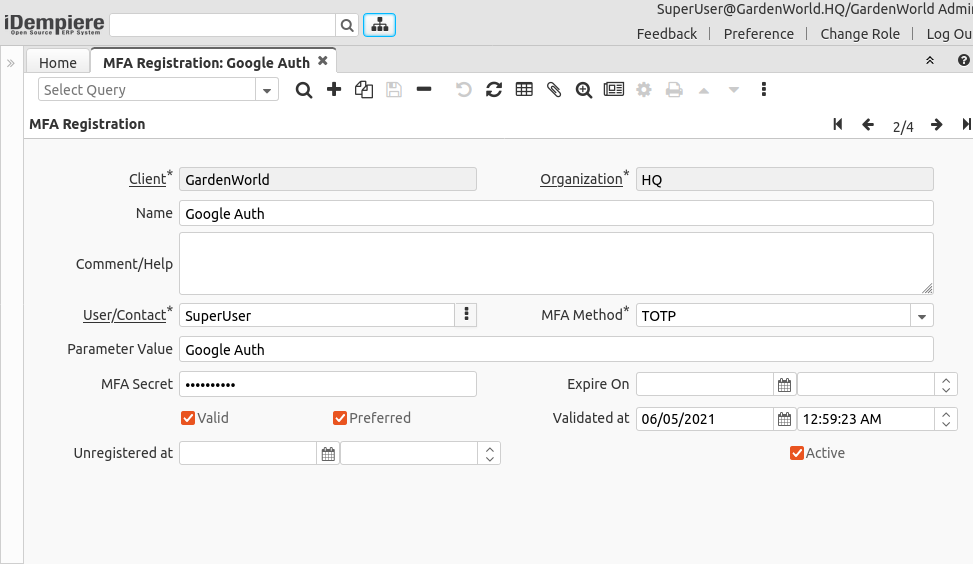
Task: Click the Delete Record minus icon
Action: (424, 90)
